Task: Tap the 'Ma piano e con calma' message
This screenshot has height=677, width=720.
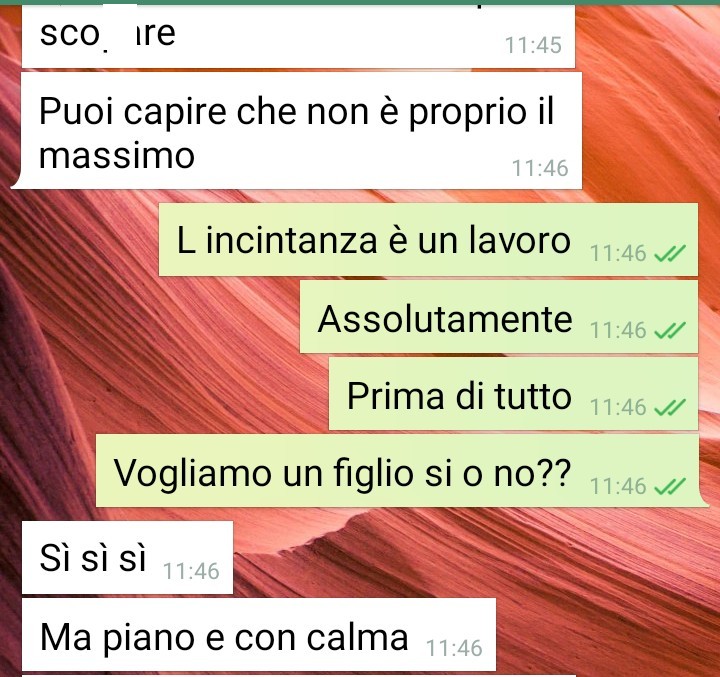Action: 259,634
